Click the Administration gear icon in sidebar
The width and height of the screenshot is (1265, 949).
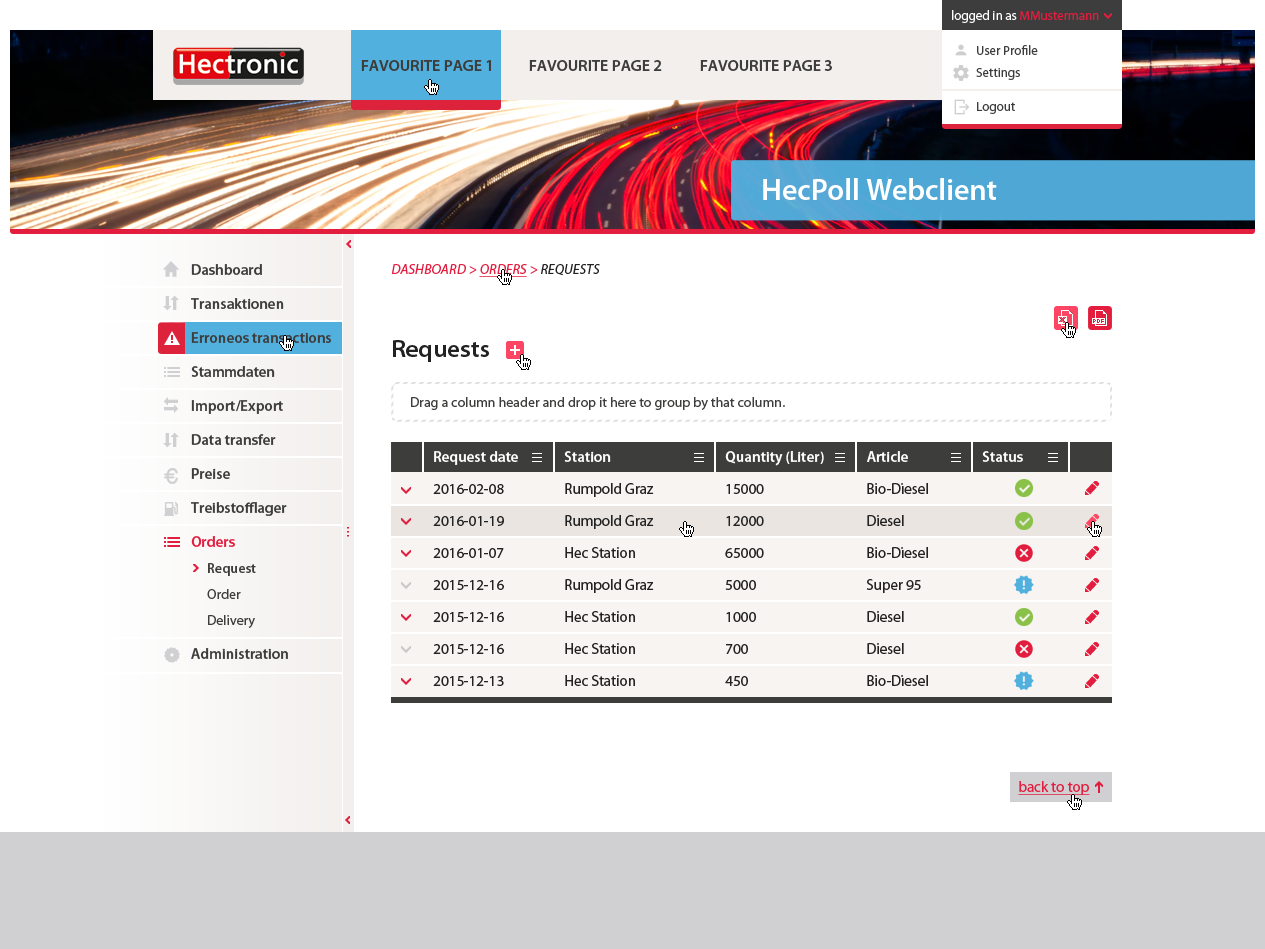click(x=171, y=655)
